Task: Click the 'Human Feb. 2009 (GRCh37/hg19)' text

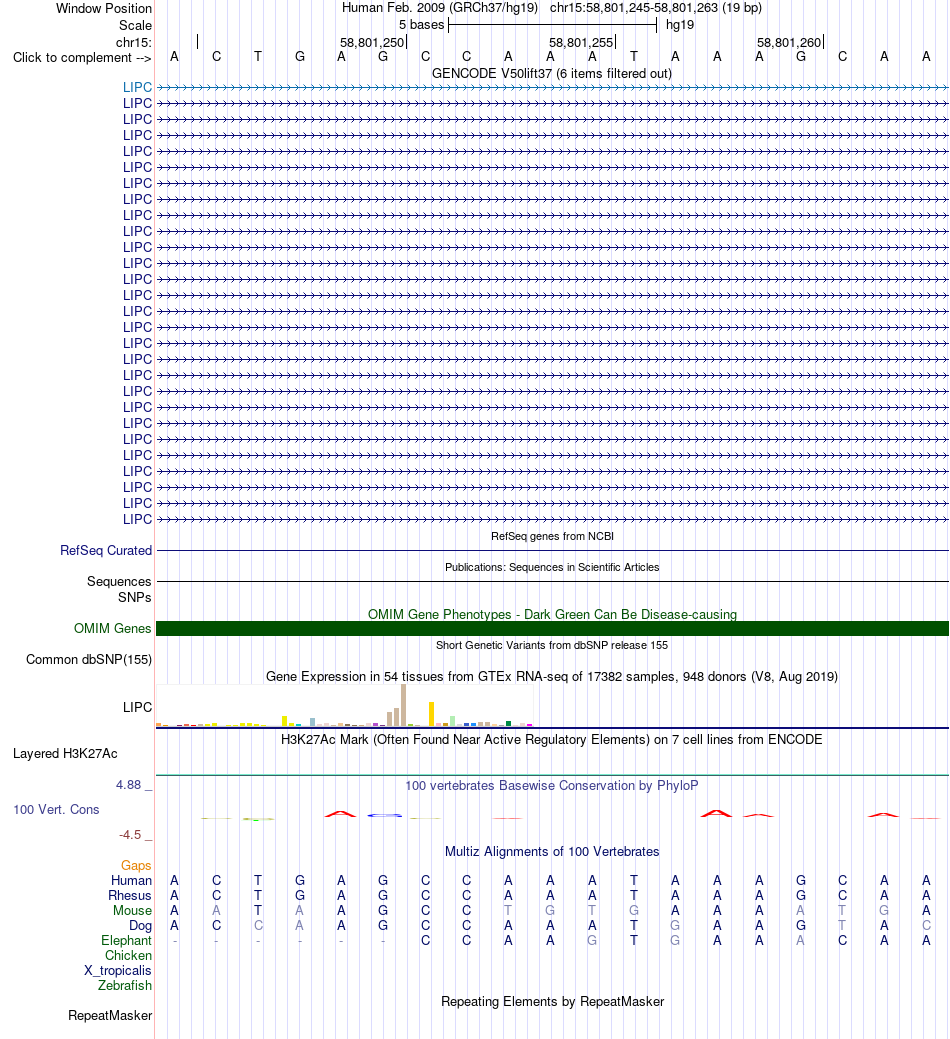Action: pos(440,8)
